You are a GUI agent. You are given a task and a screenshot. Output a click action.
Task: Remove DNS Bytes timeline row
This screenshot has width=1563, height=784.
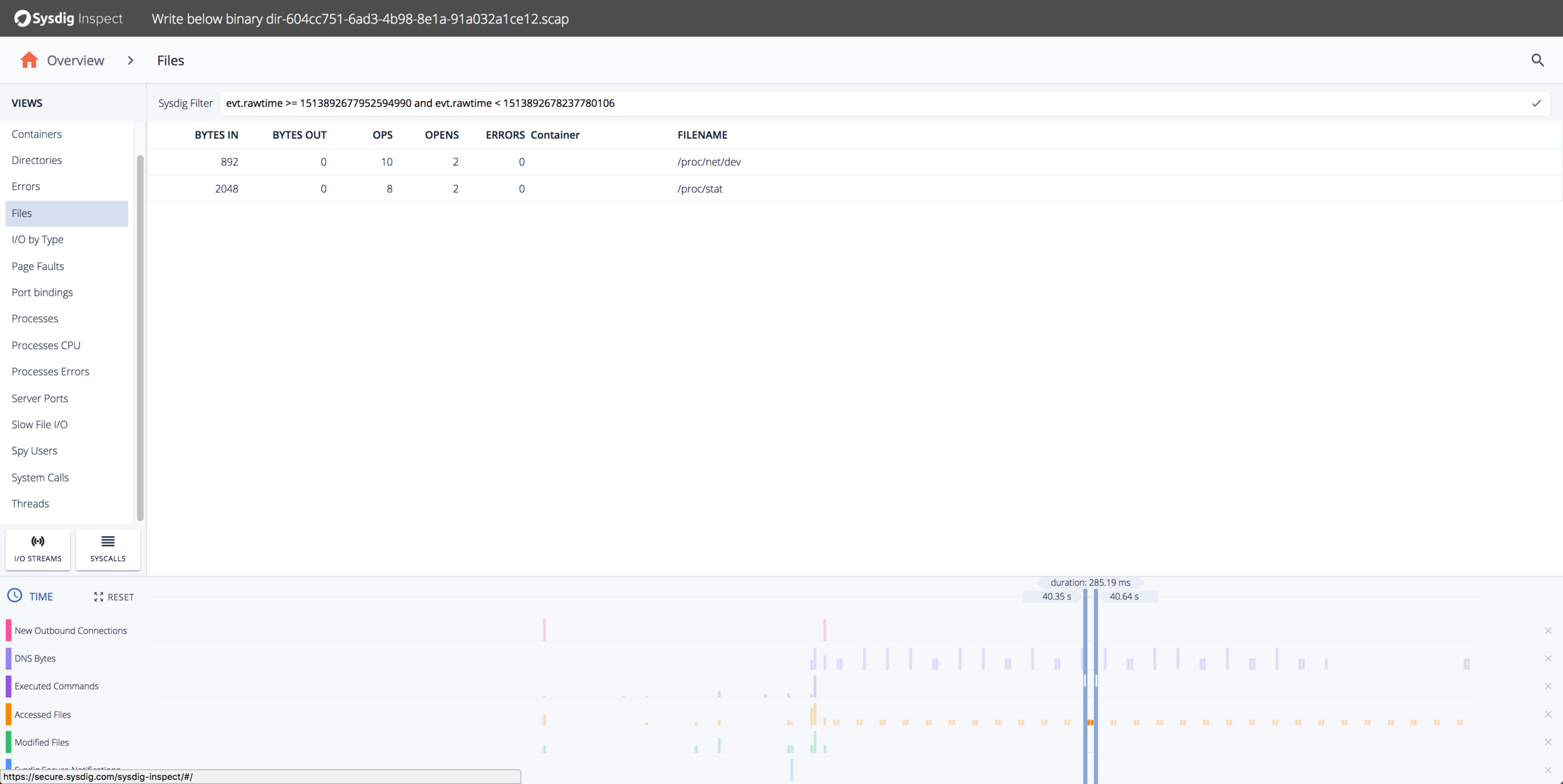1548,658
